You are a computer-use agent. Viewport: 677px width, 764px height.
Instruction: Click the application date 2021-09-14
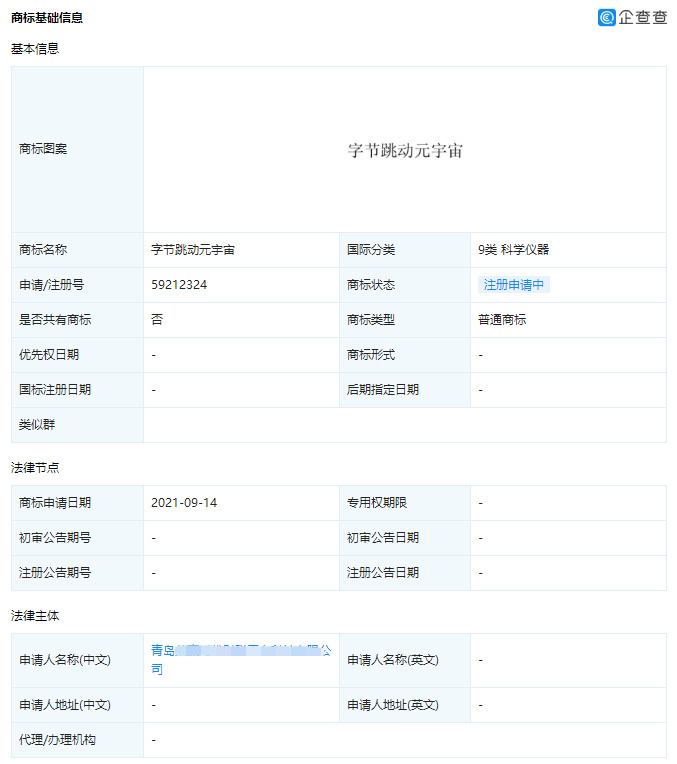coord(183,503)
